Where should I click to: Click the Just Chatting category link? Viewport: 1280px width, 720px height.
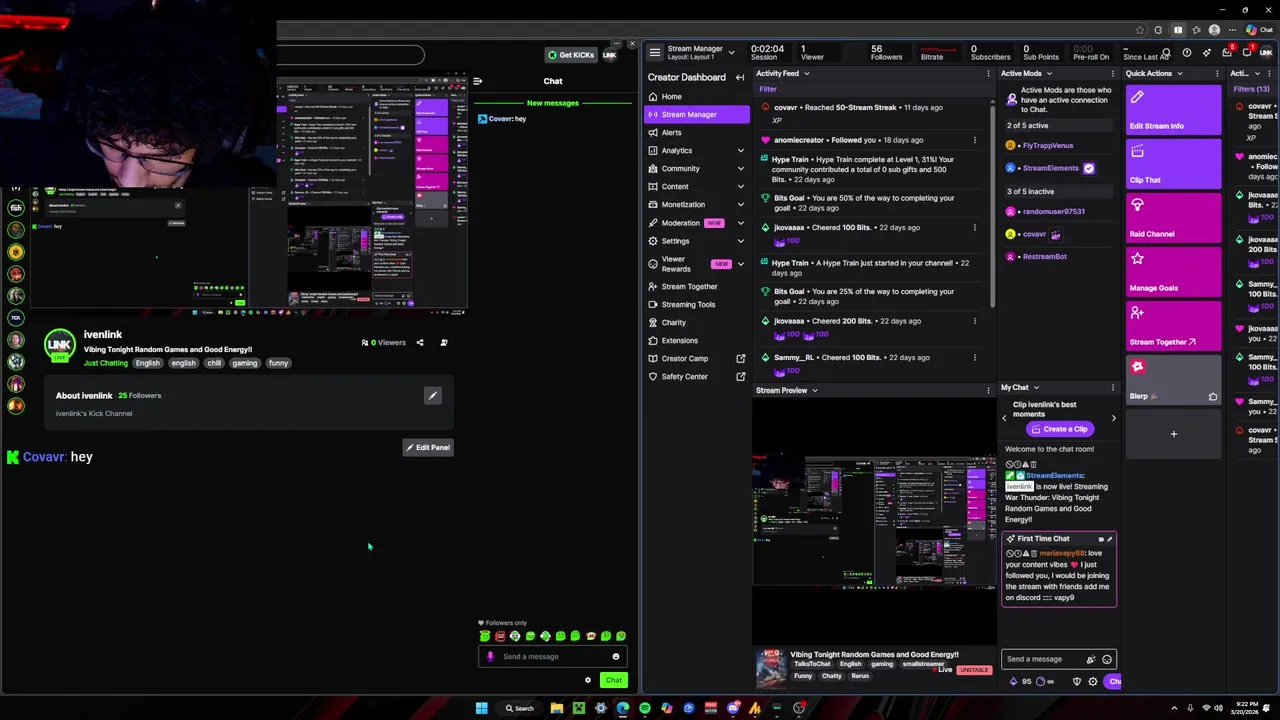[106, 363]
